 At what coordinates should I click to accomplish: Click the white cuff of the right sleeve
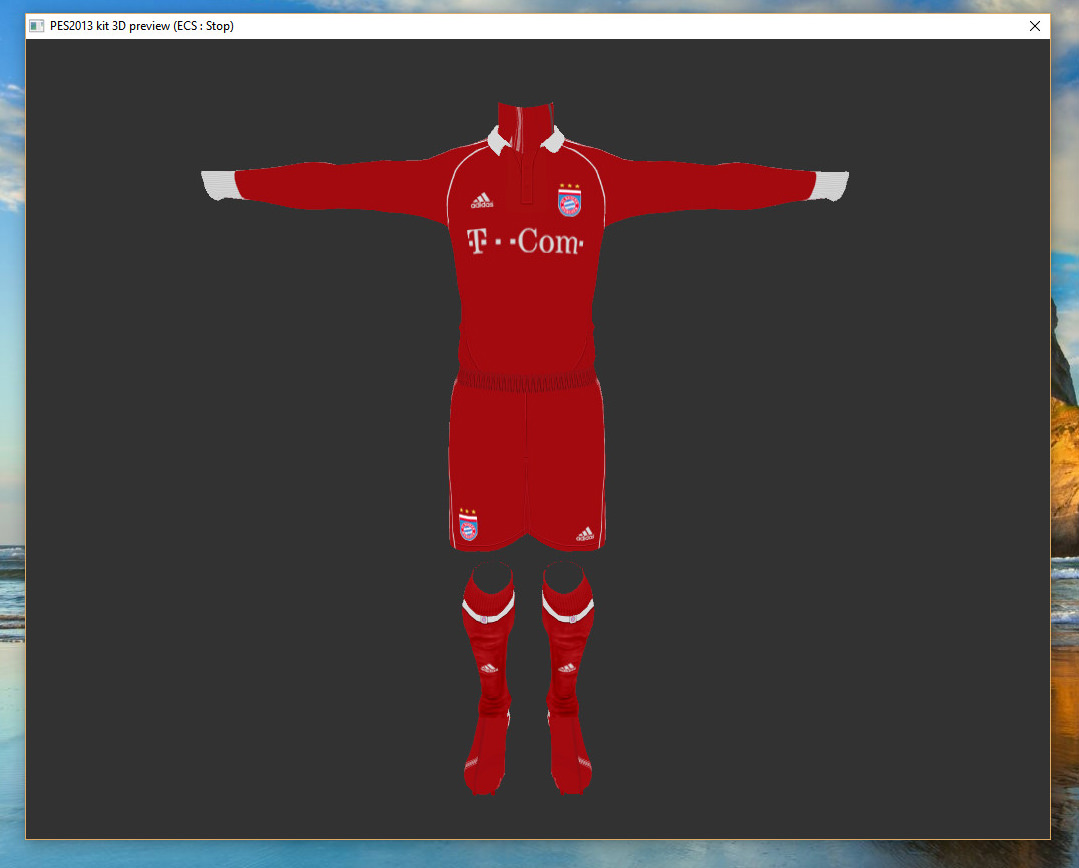pos(831,186)
